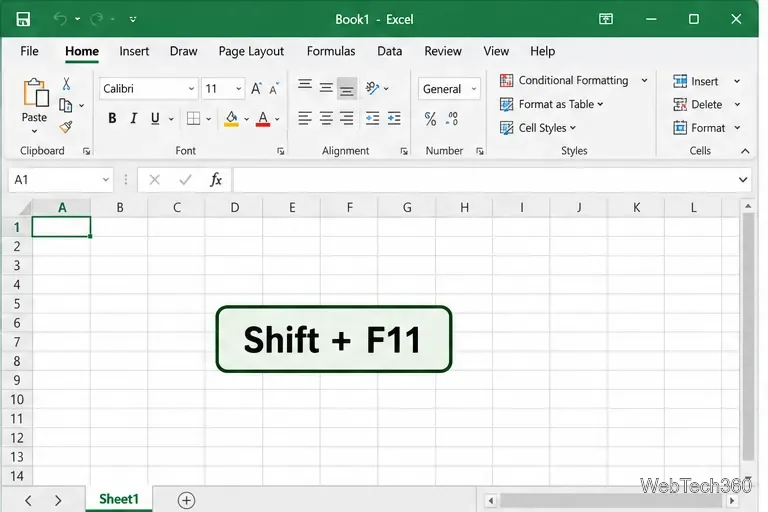768x512 pixels.
Task: Increase font size
Action: tap(256, 89)
